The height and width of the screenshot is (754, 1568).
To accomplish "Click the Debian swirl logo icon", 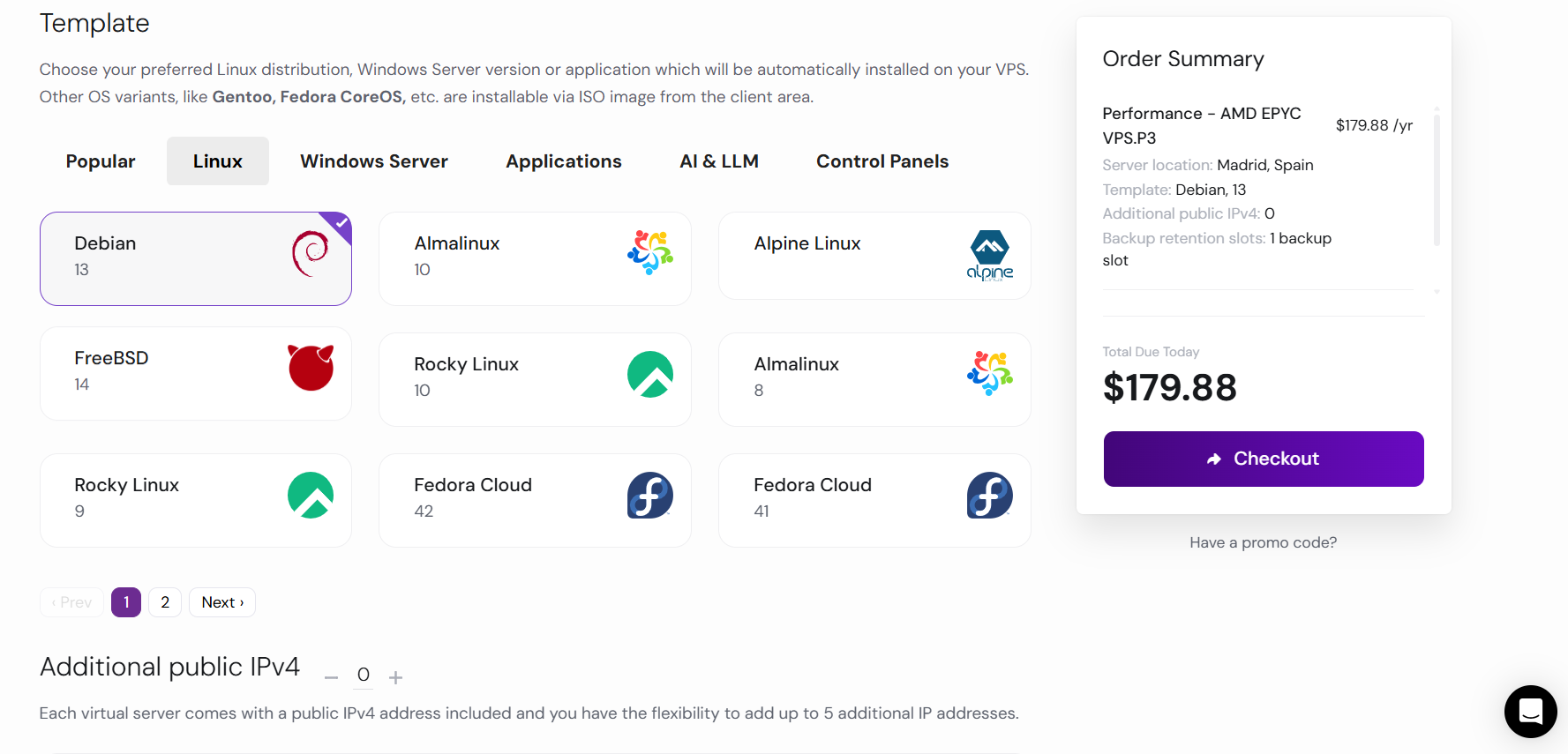I will pos(310,253).
